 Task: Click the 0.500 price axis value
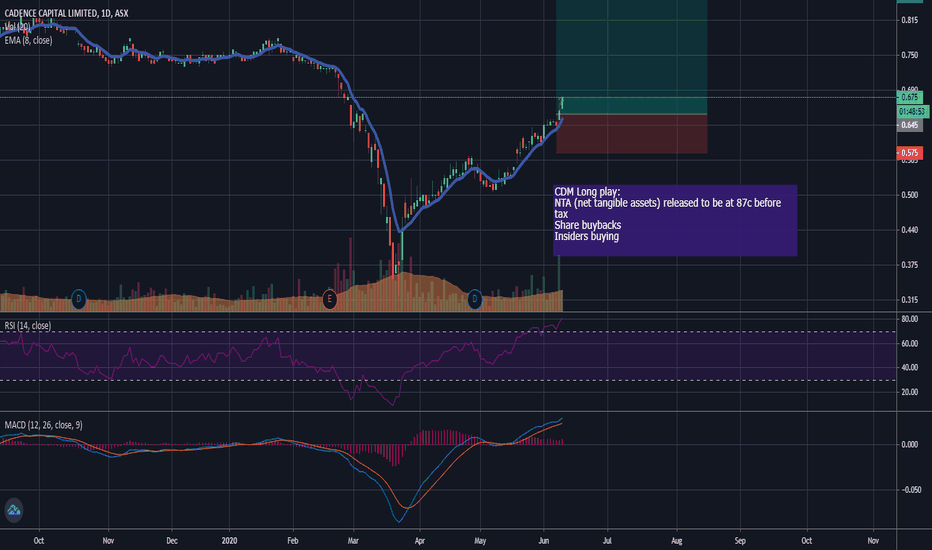click(x=909, y=195)
